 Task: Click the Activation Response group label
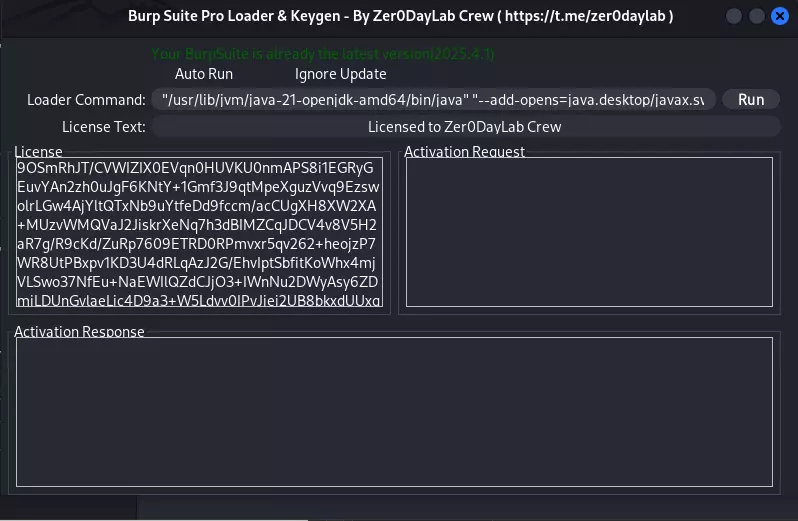[x=79, y=332]
